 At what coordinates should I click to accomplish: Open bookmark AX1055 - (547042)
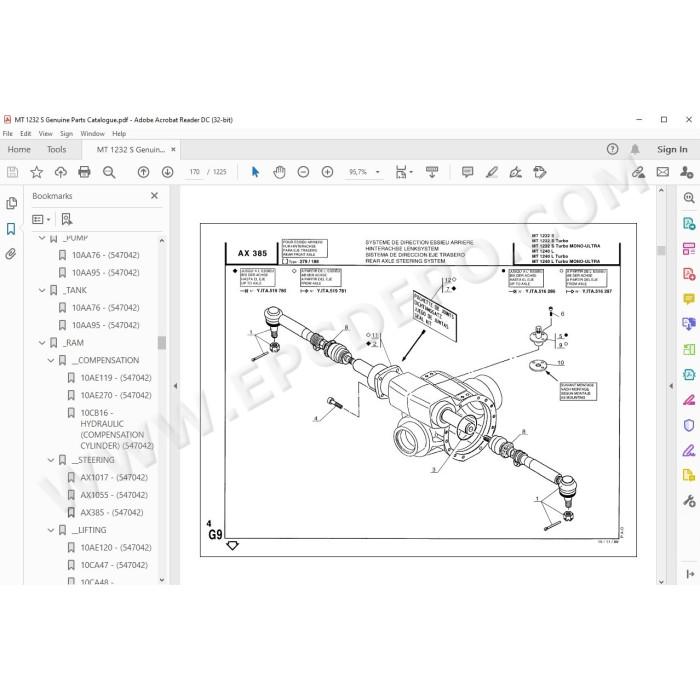coord(114,495)
